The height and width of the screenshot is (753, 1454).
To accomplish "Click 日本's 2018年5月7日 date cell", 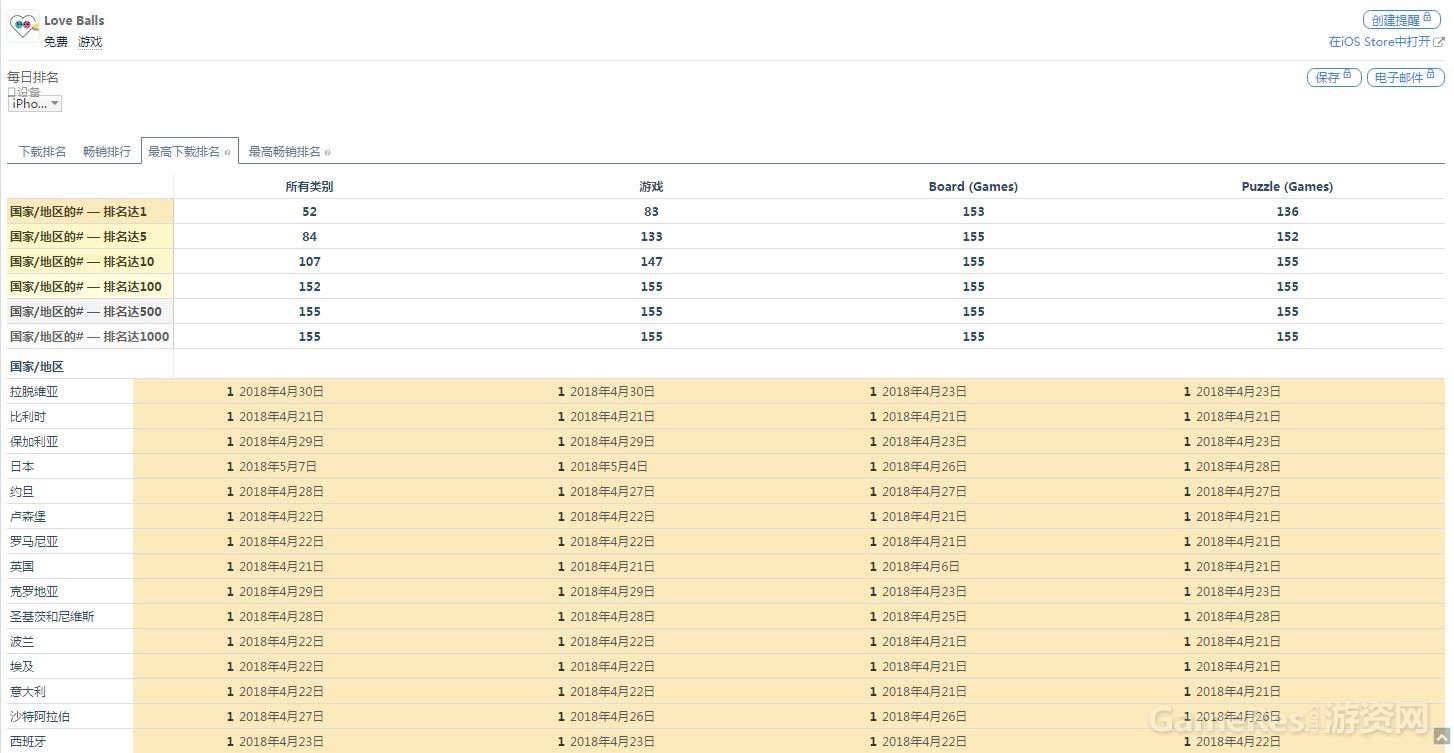I will [x=278, y=467].
